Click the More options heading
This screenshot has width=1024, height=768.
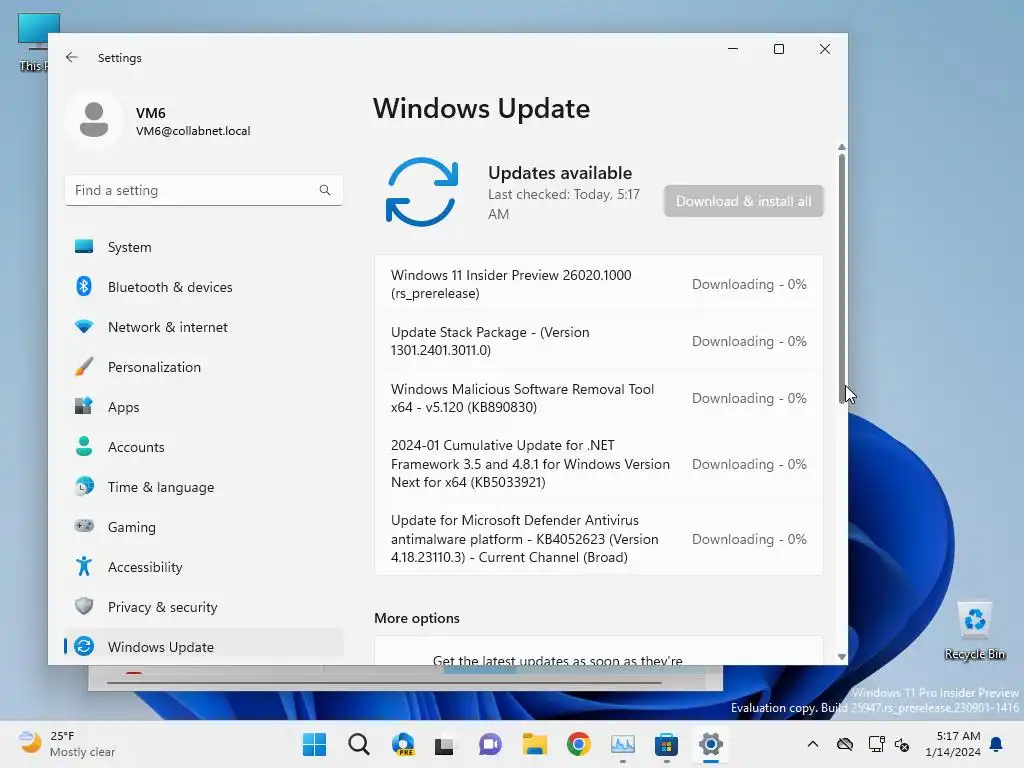[417, 618]
